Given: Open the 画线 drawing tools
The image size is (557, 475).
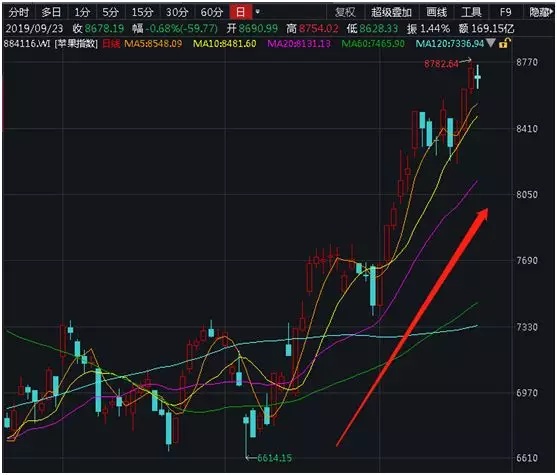Looking at the screenshot, I should point(437,12).
